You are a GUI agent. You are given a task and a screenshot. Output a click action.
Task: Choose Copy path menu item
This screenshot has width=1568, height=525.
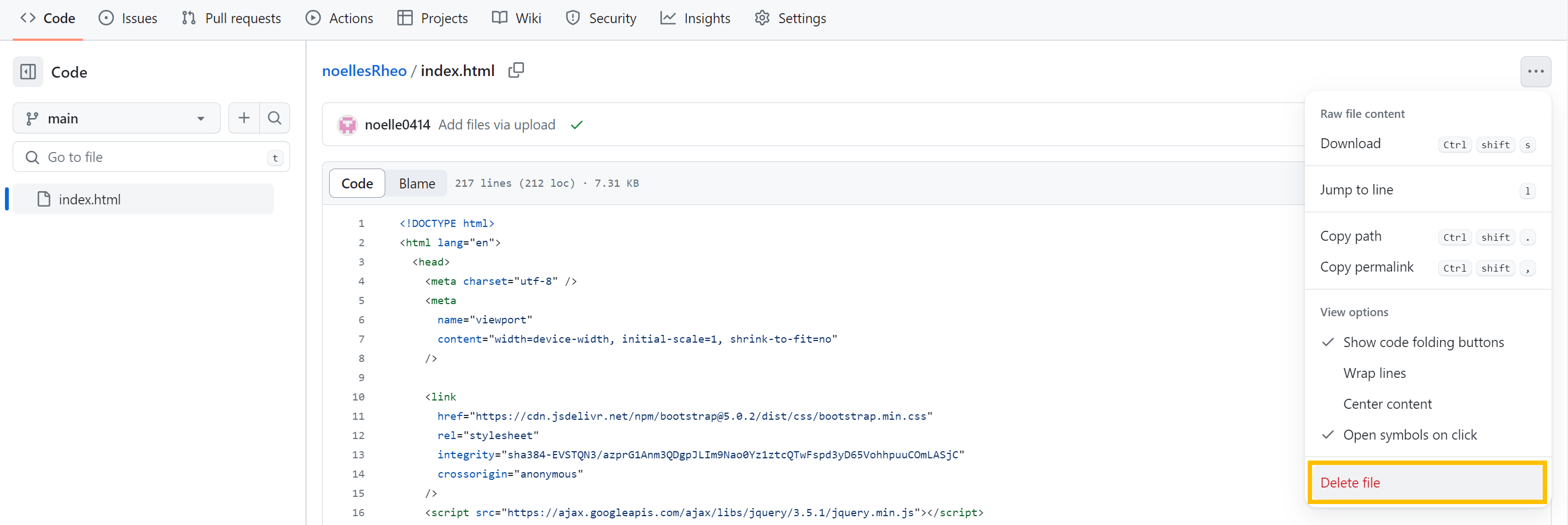click(x=1428, y=236)
